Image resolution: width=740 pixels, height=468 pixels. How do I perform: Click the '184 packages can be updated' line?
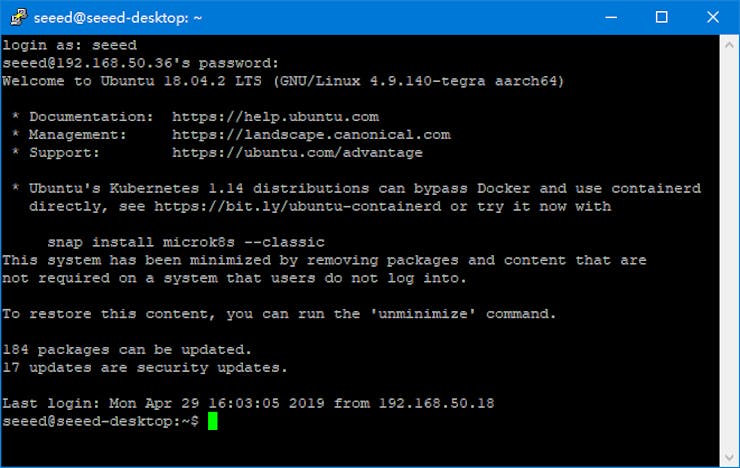[x=127, y=350]
